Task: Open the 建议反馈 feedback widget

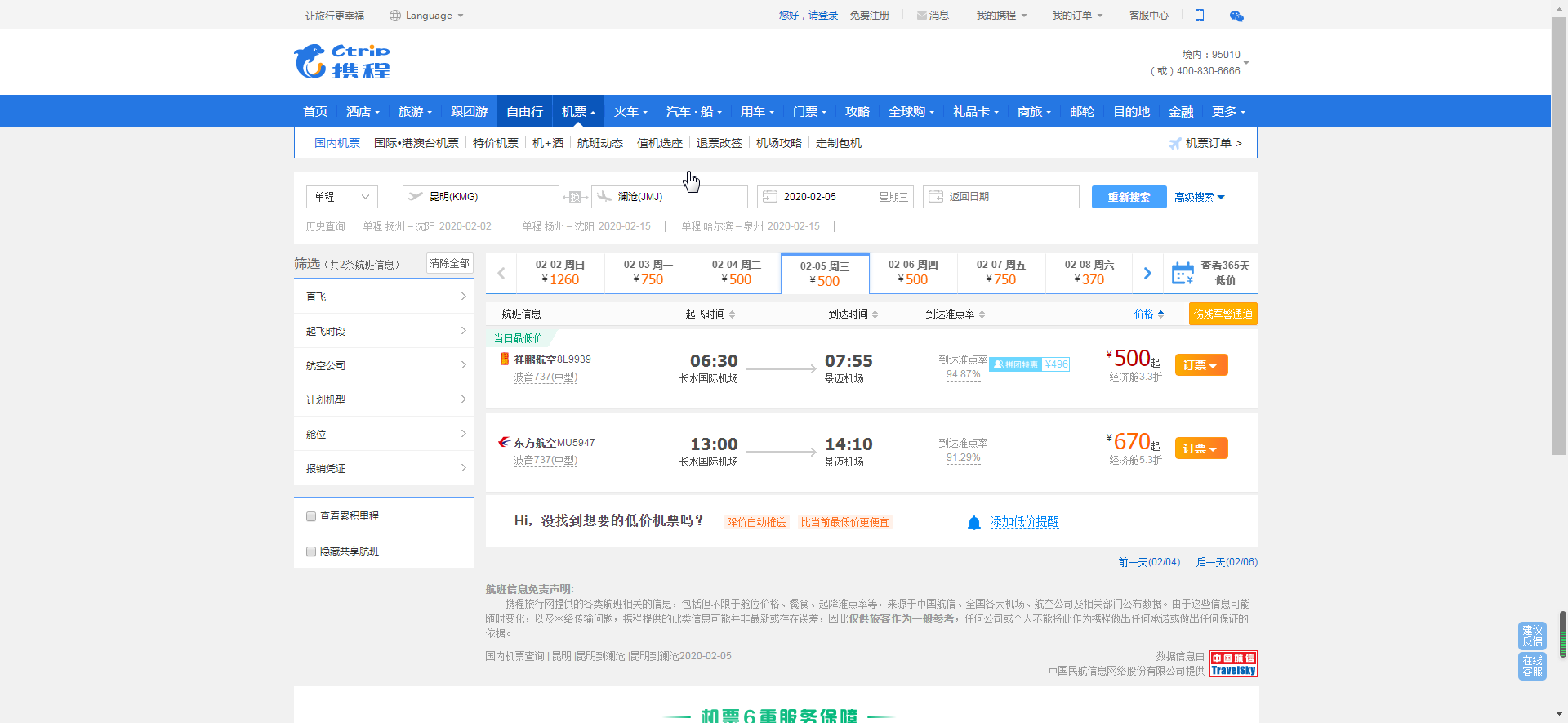Action: point(1532,636)
